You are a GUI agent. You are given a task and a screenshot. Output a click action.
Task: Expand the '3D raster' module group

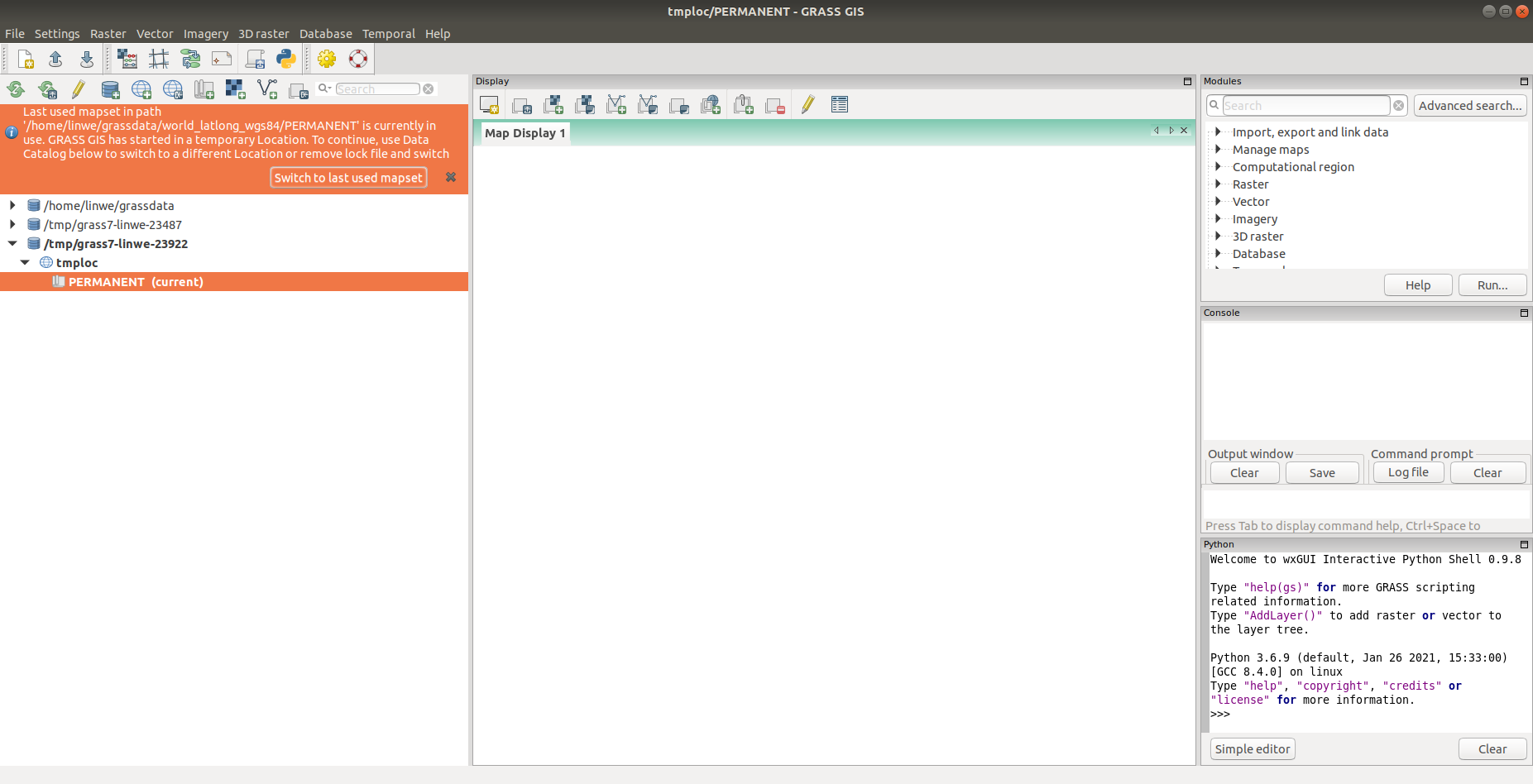point(1218,236)
